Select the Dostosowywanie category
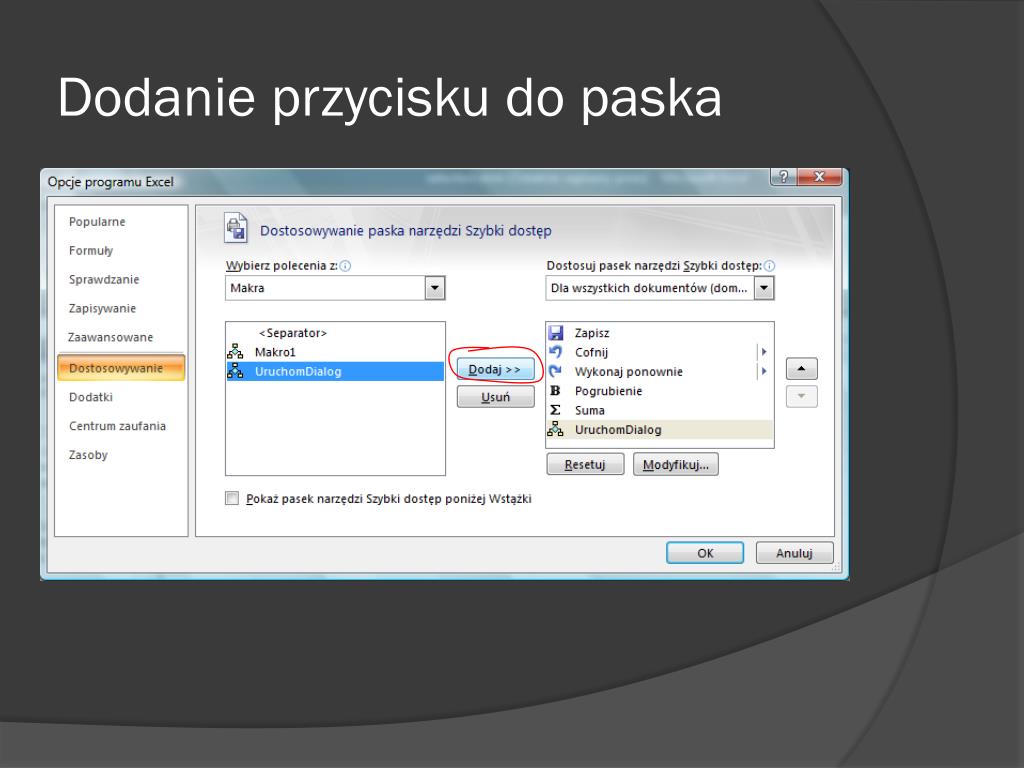The image size is (1024, 768). click(x=121, y=368)
